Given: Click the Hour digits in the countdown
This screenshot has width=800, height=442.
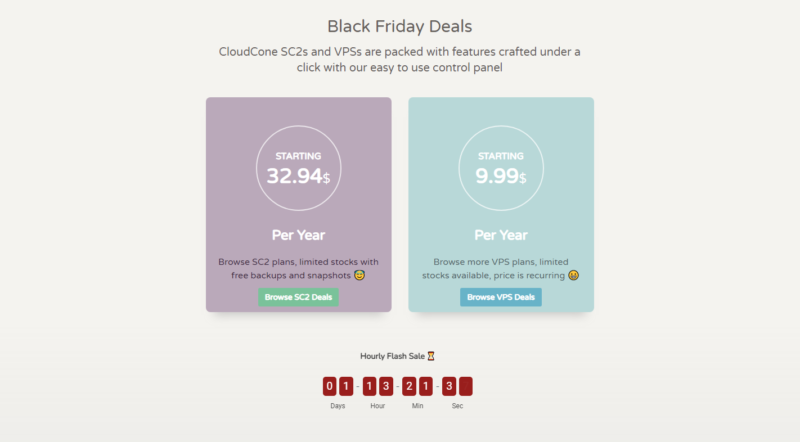Looking at the screenshot, I should (378, 387).
